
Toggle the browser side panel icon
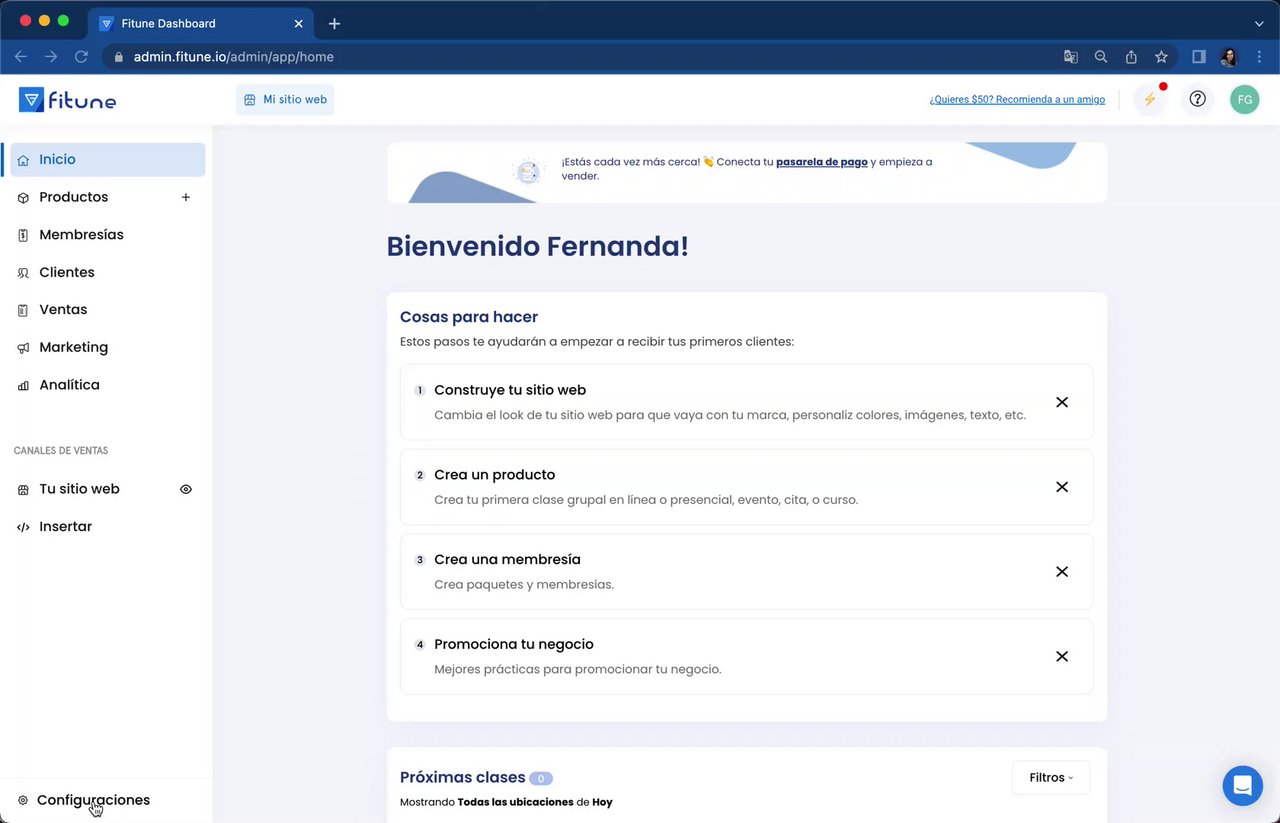point(1199,57)
